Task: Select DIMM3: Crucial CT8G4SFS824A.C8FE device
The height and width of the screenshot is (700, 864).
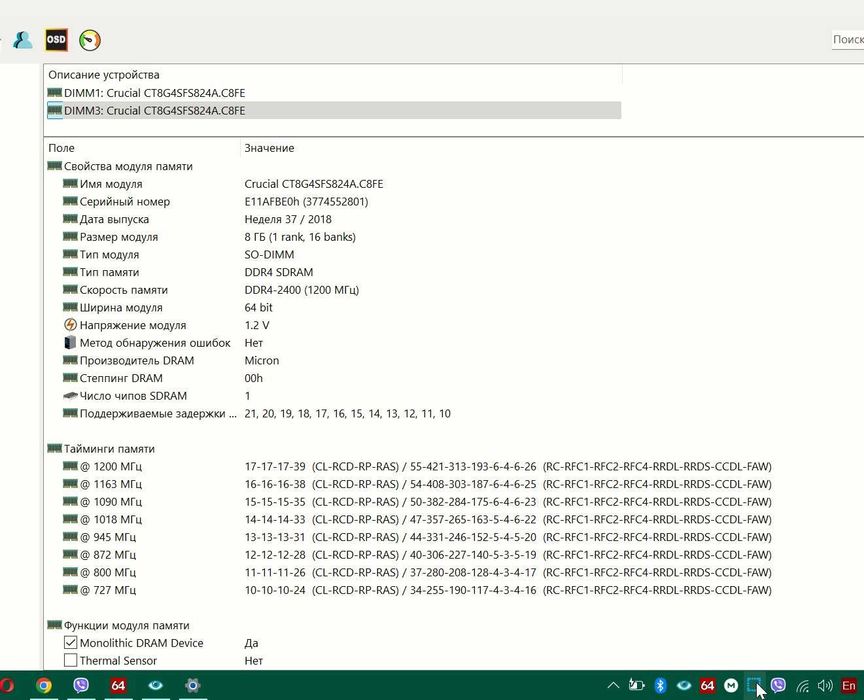Action: click(x=334, y=110)
